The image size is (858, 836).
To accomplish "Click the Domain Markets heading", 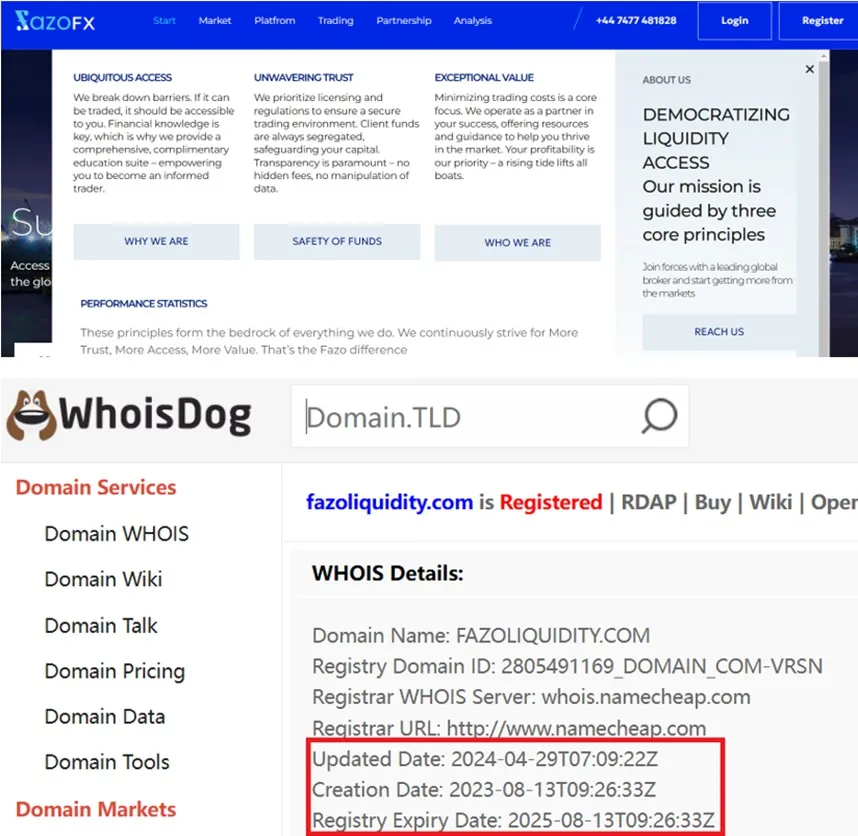I will tap(96, 809).
